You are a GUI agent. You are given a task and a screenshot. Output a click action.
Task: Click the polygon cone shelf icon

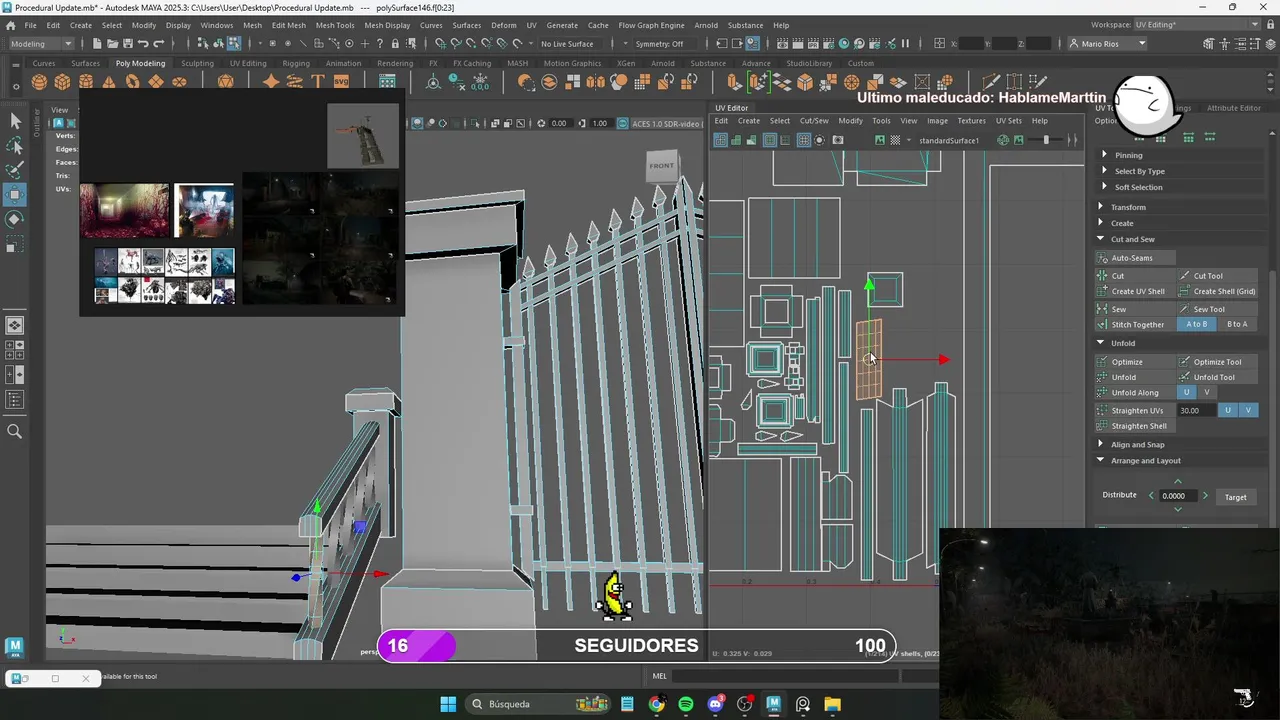tap(109, 82)
